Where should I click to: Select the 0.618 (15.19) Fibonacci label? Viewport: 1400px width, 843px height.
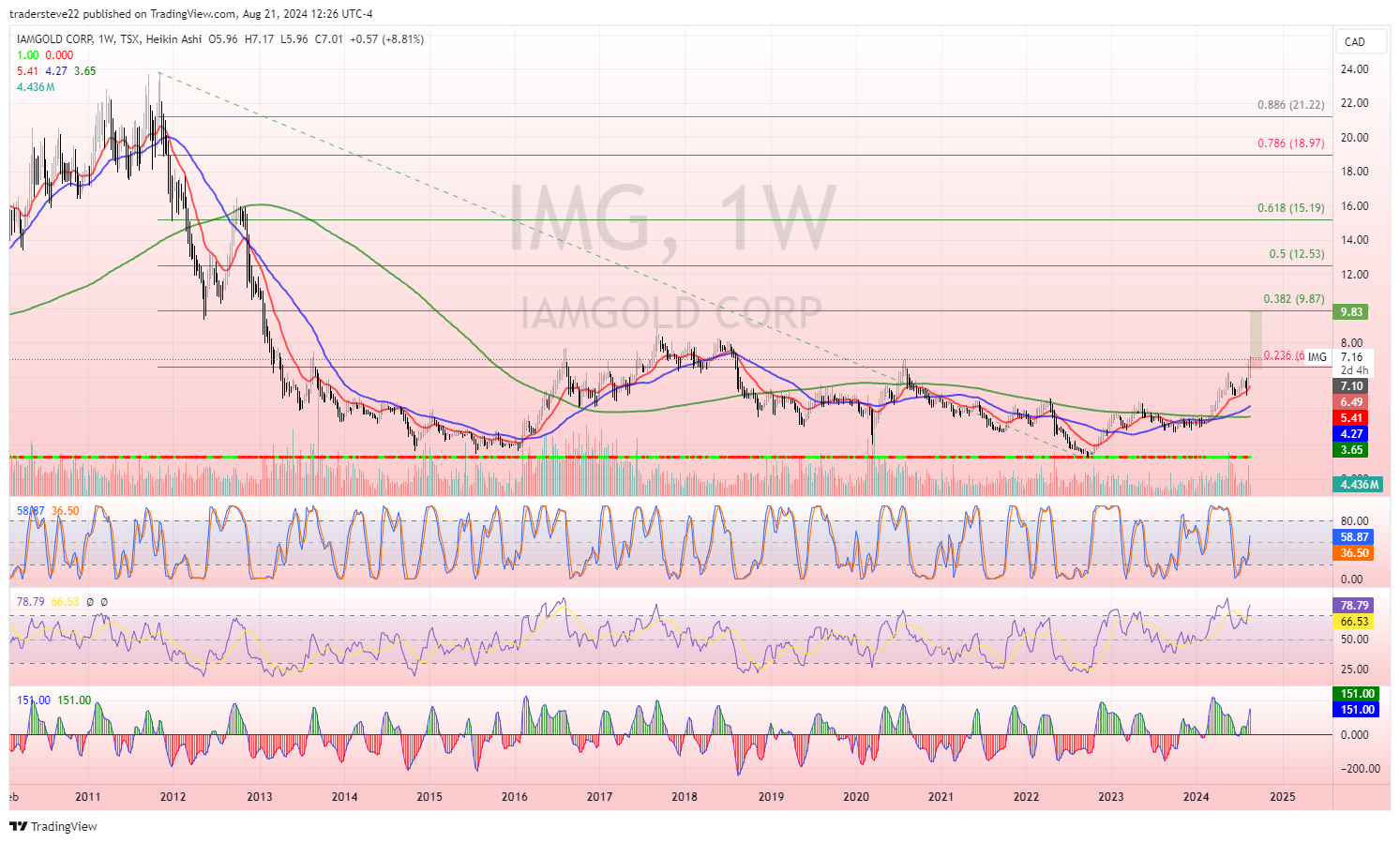[1291, 208]
